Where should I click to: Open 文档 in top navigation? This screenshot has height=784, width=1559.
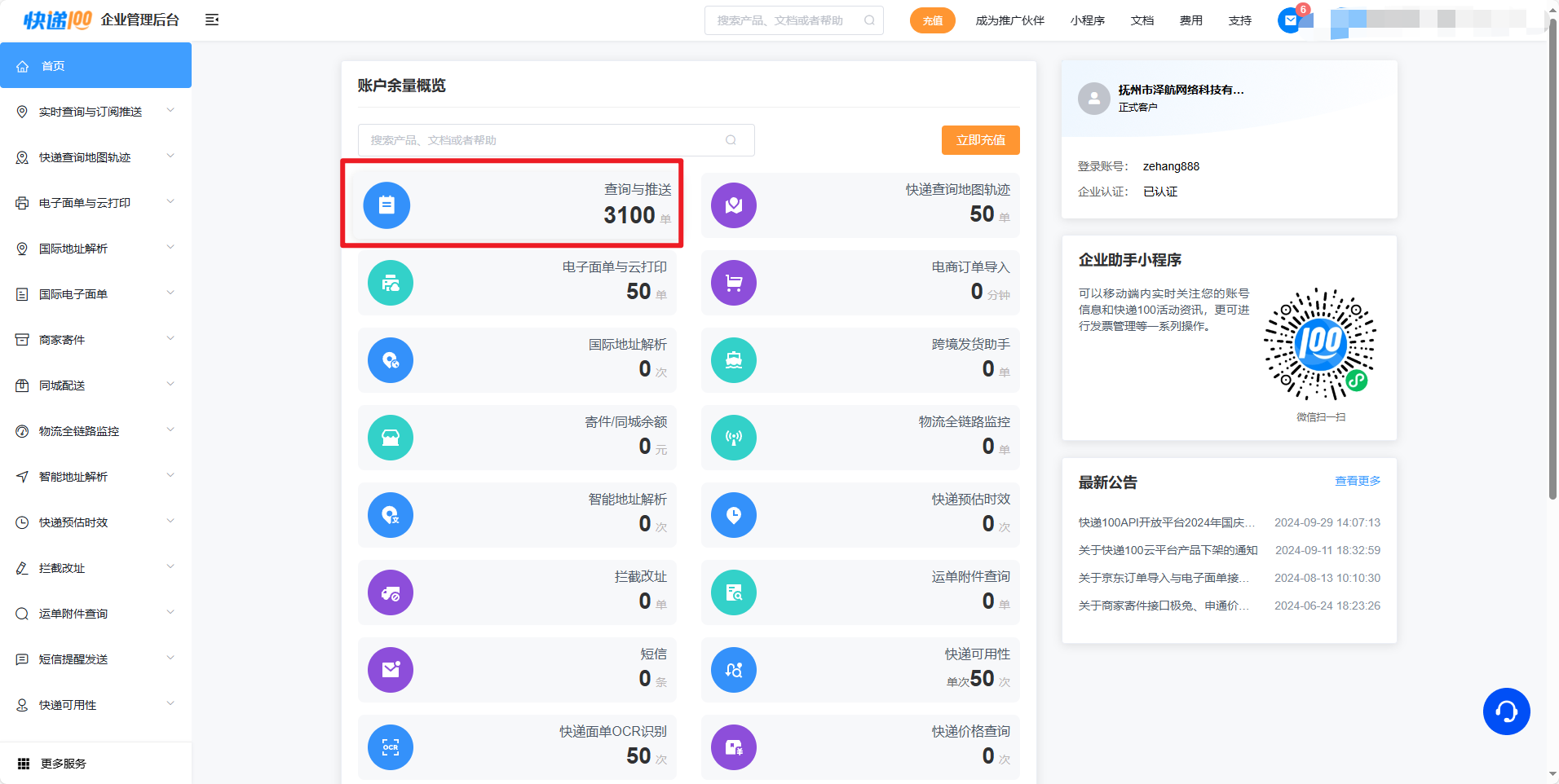point(1142,20)
